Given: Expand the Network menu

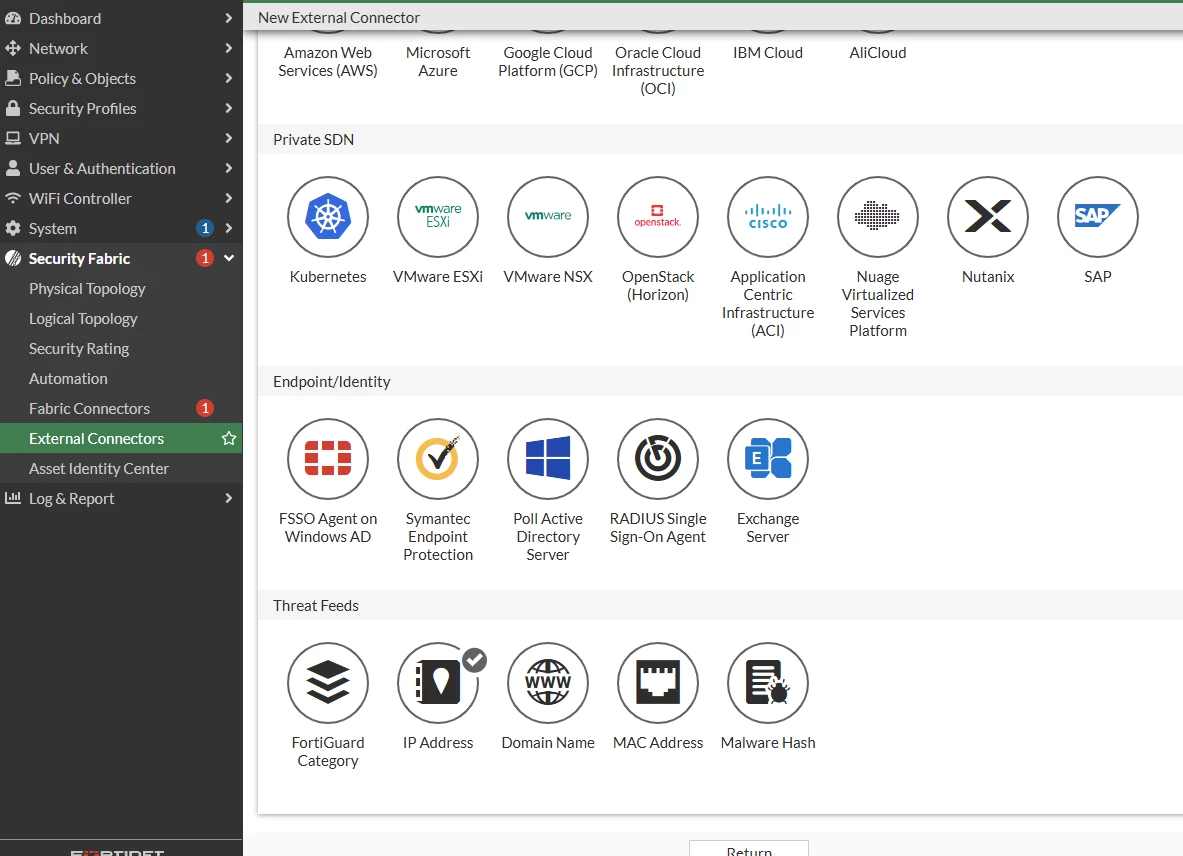Looking at the screenshot, I should [121, 48].
